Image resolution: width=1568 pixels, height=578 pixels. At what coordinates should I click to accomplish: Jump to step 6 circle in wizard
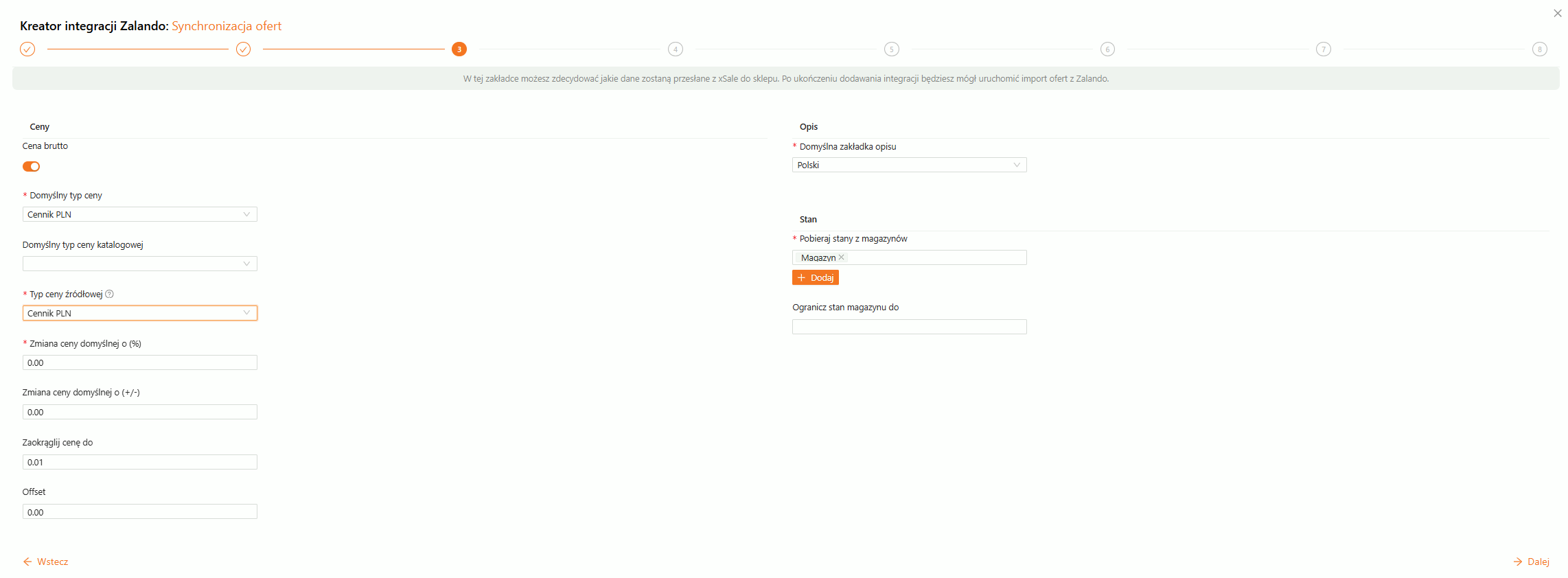click(x=1107, y=49)
